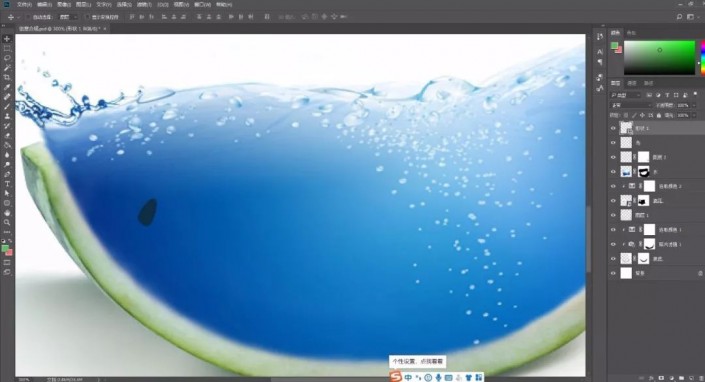The height and width of the screenshot is (382, 705).
Task: Click the IME 中 language mode button
Action: coord(408,378)
